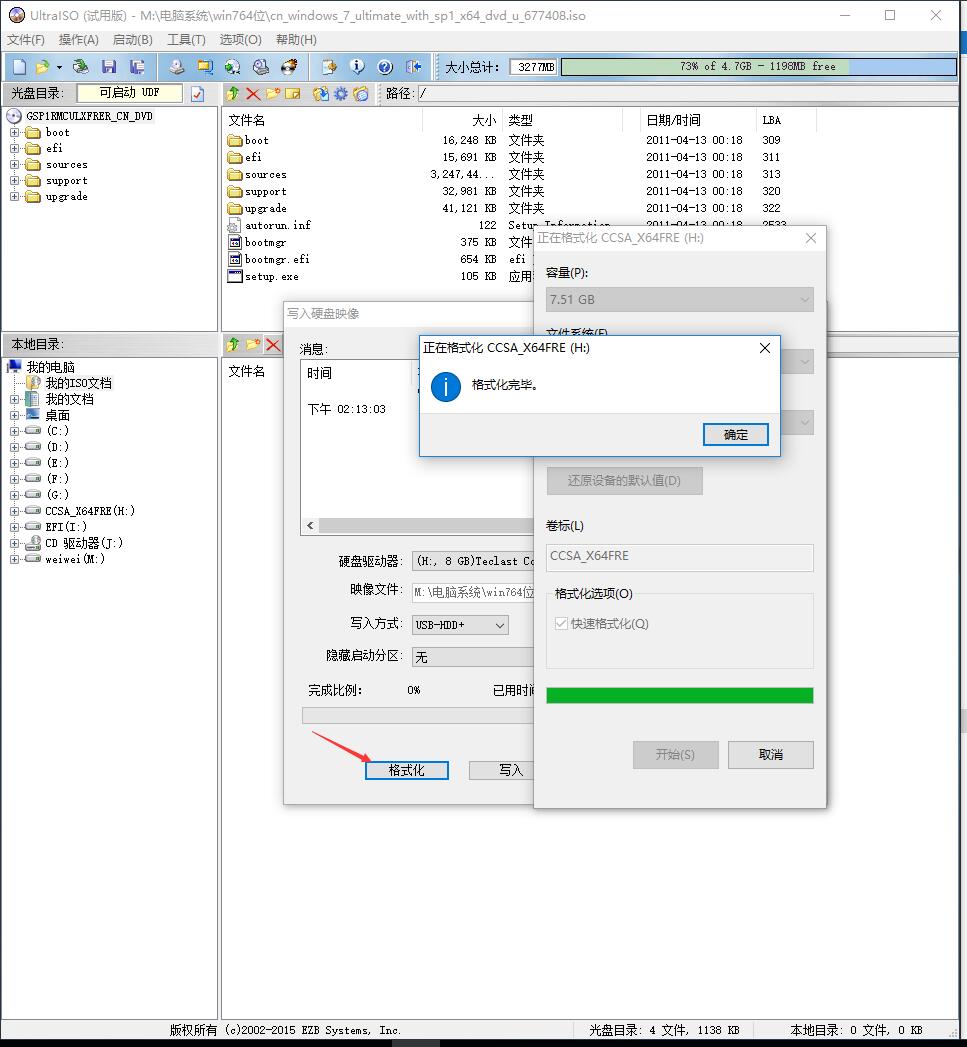Open an ISO file using the open folder icon

(x=44, y=66)
